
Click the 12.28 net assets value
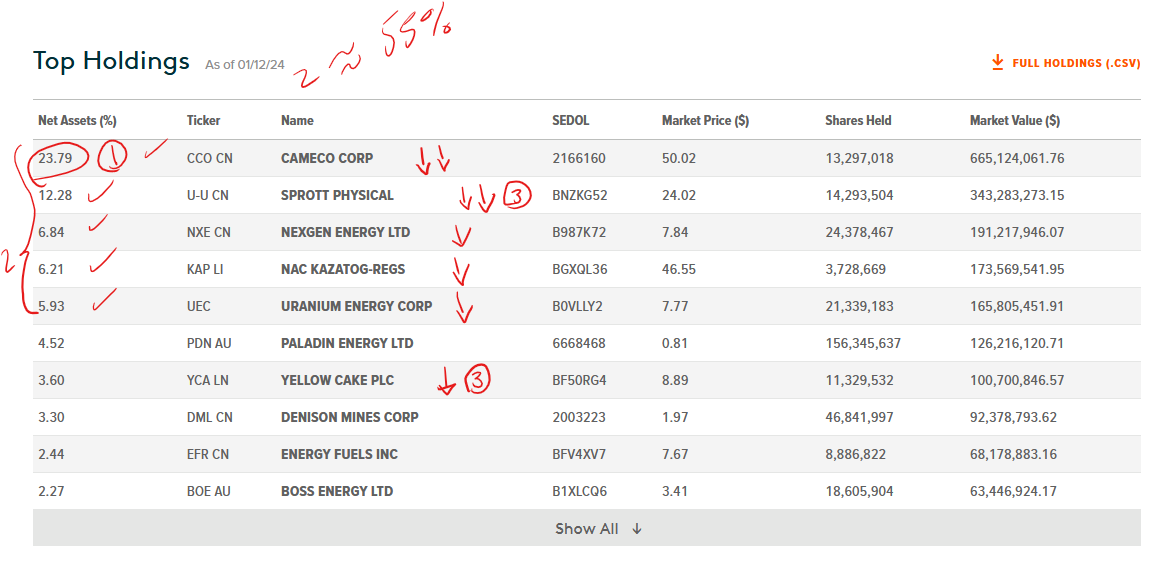point(53,195)
